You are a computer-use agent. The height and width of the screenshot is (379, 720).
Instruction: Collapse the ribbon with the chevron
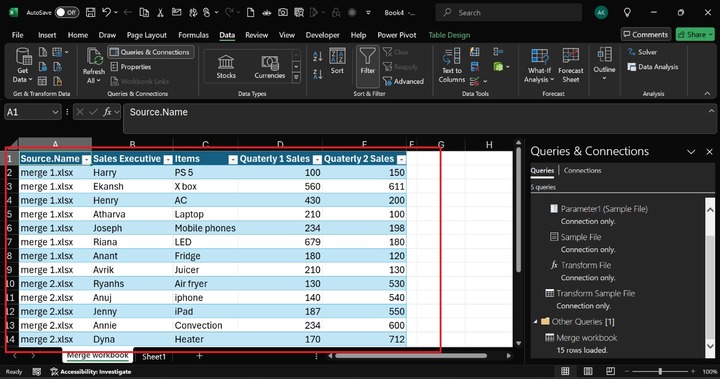[x=707, y=93]
